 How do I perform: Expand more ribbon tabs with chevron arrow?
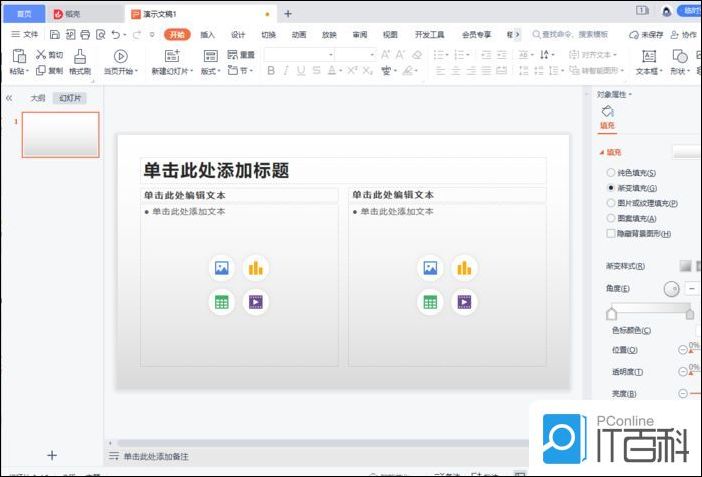tap(518, 34)
